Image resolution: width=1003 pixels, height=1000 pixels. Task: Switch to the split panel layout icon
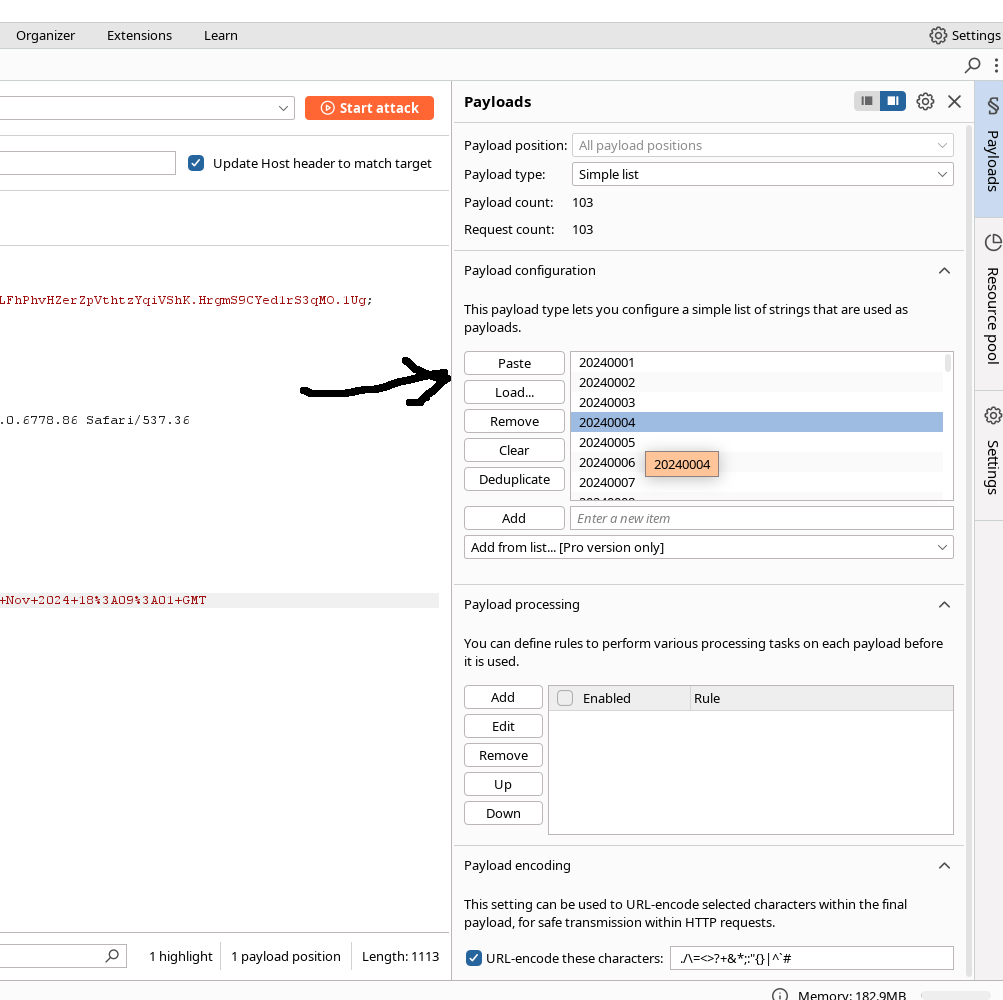click(x=893, y=101)
